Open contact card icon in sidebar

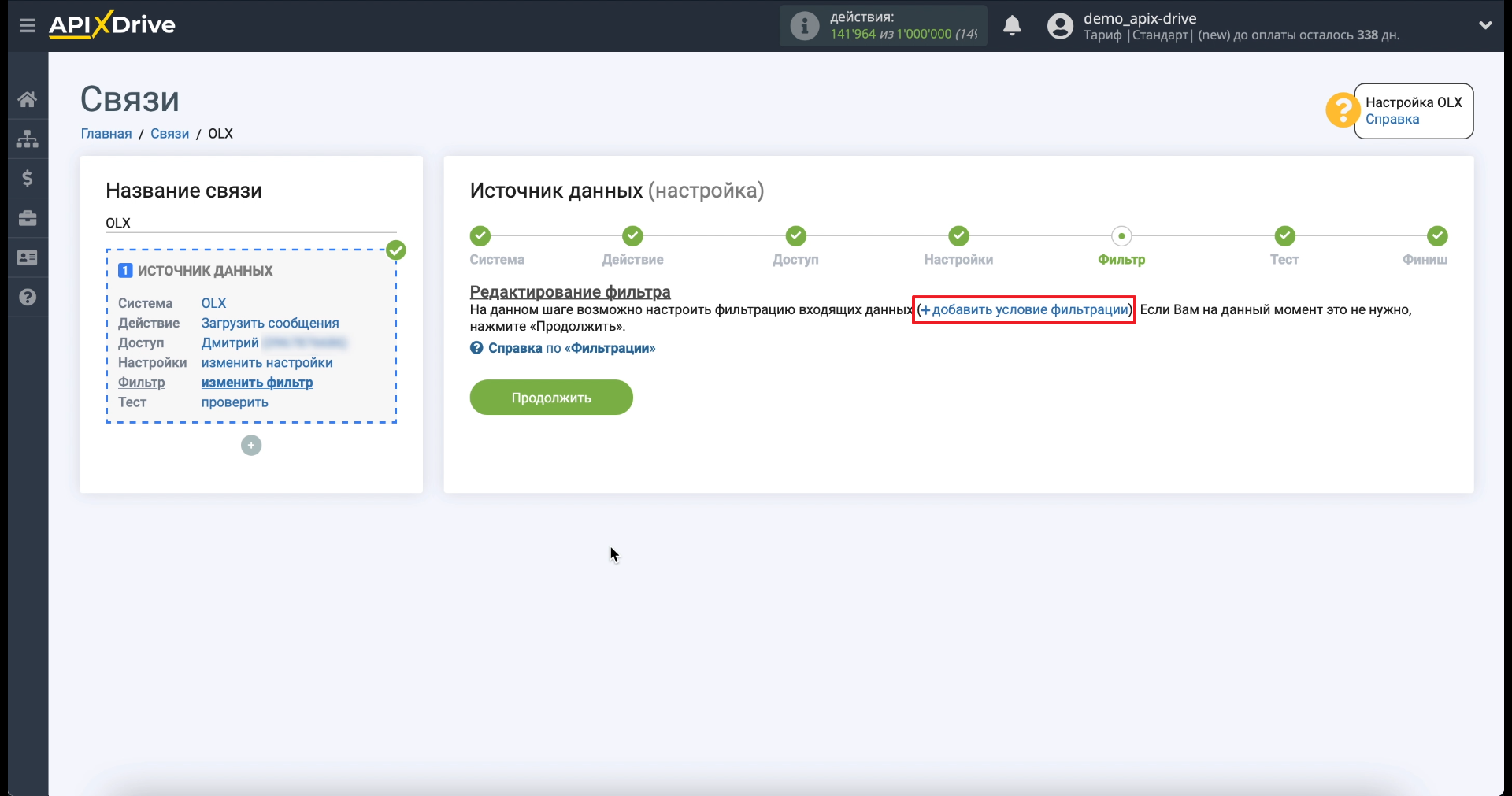point(28,257)
